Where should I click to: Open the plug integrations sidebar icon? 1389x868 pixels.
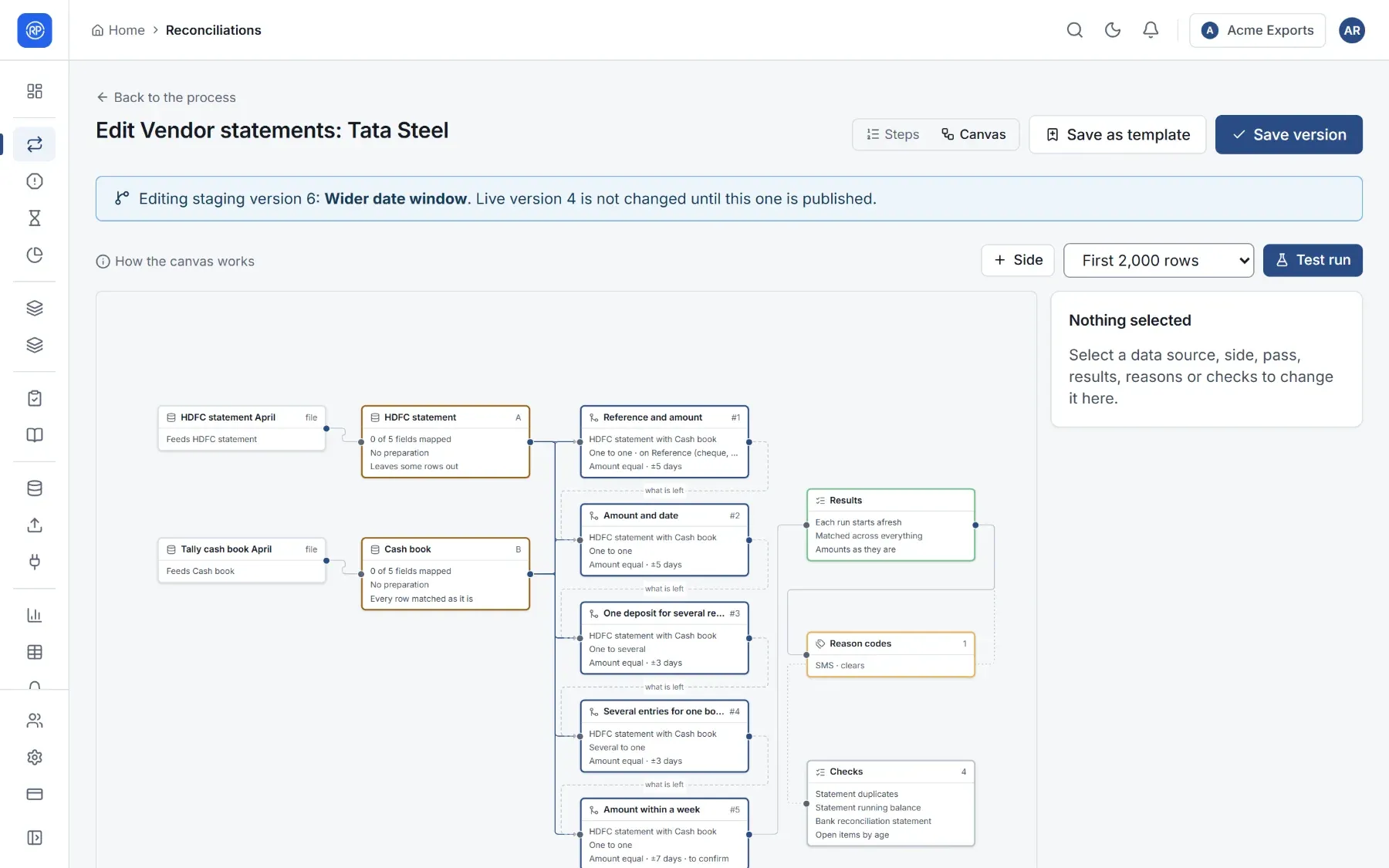point(35,562)
